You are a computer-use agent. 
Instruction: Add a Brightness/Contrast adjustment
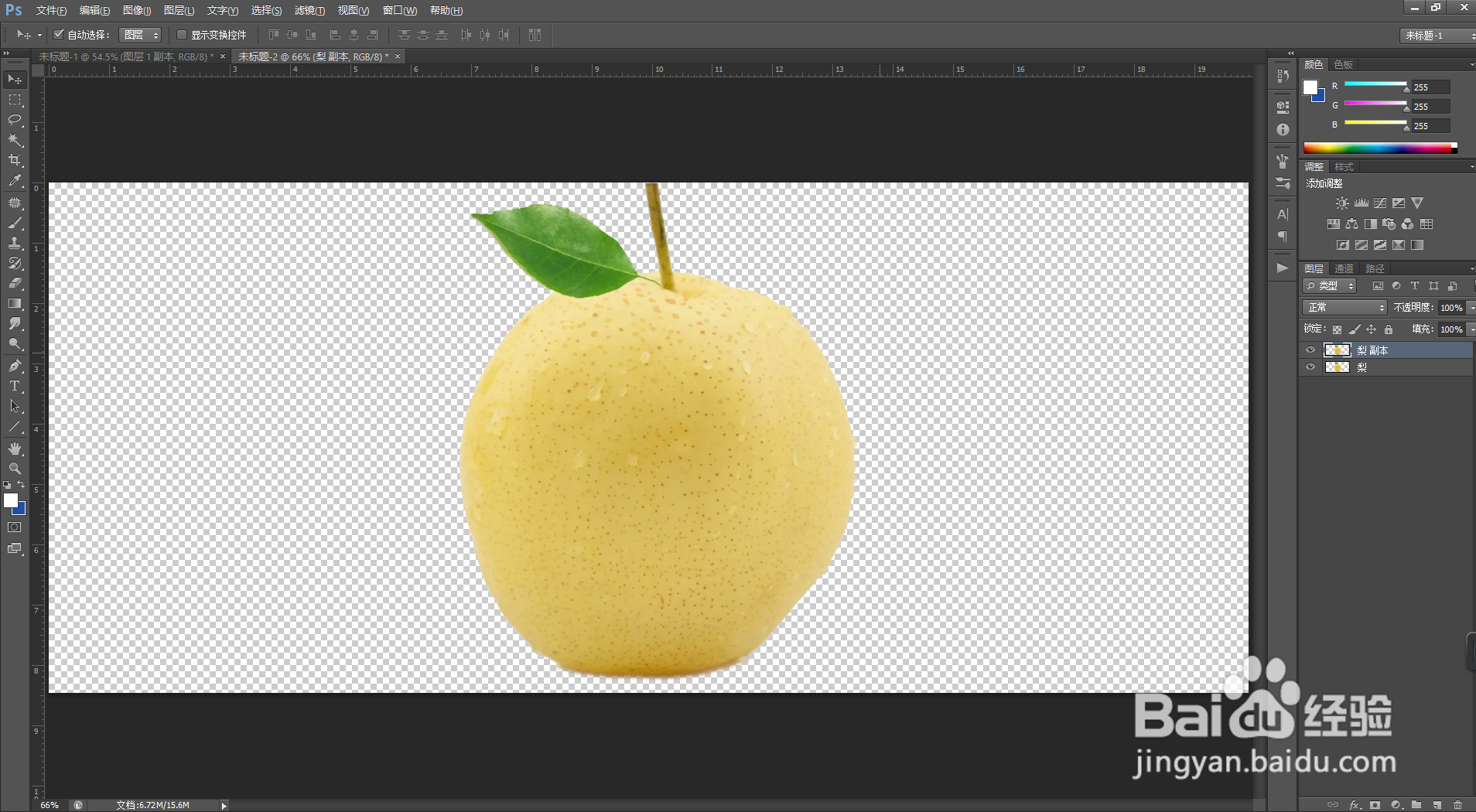tap(1342, 203)
